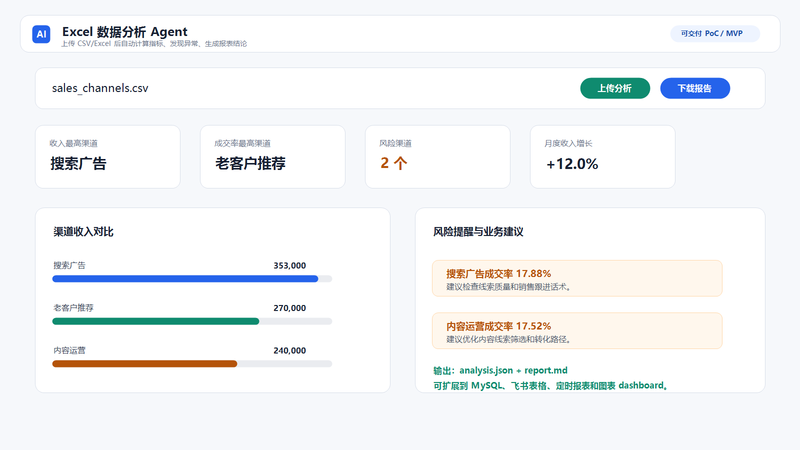Click the 下载报告 blue button
The image size is (800, 450).
[695, 88]
